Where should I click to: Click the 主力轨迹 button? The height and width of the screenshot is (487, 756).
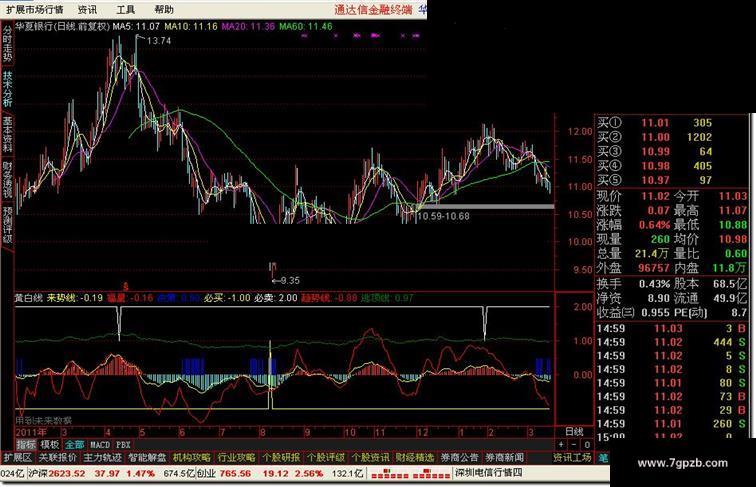click(102, 458)
